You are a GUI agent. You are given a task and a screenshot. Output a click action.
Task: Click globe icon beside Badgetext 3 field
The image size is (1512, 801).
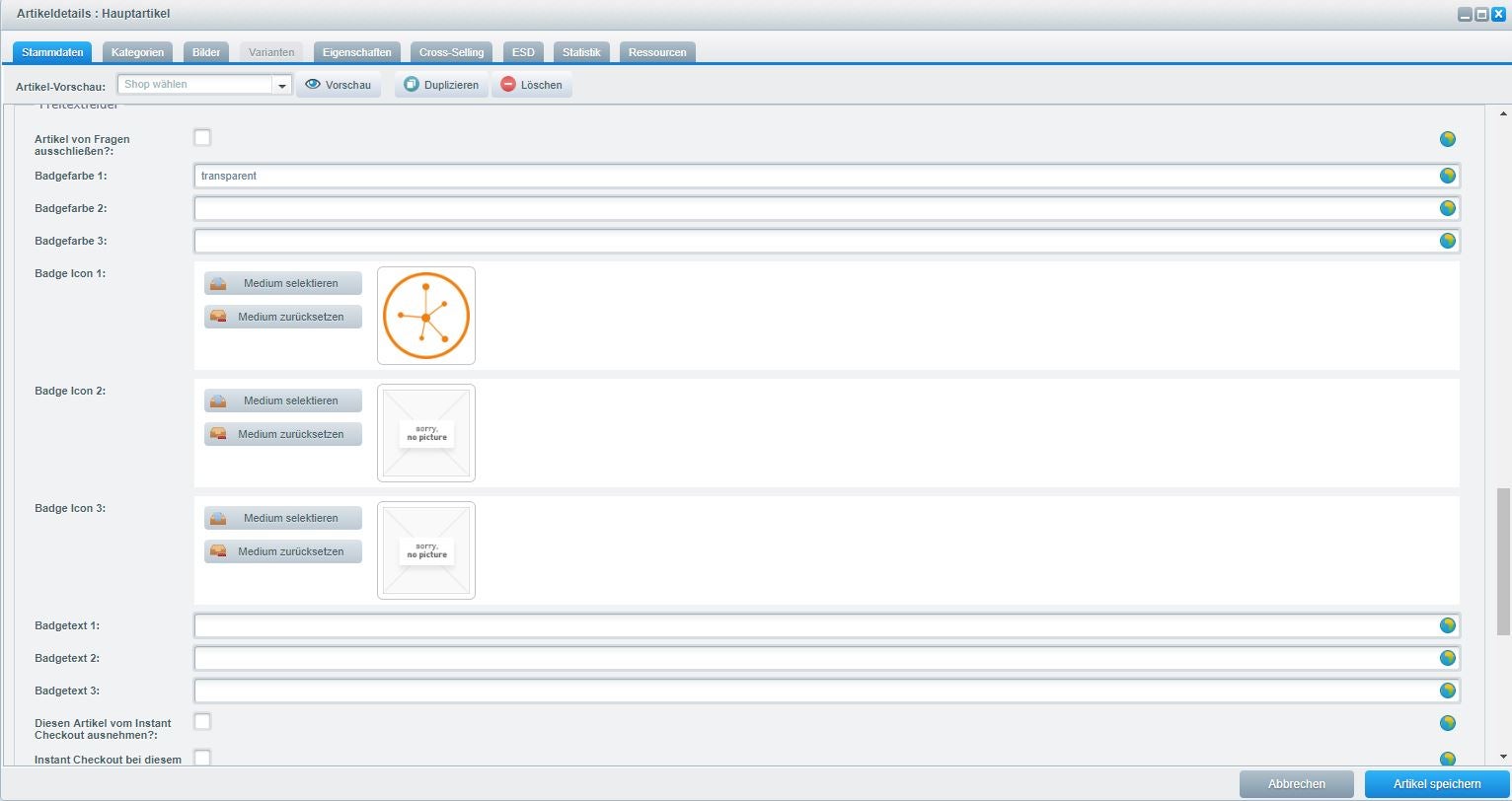[x=1447, y=691]
